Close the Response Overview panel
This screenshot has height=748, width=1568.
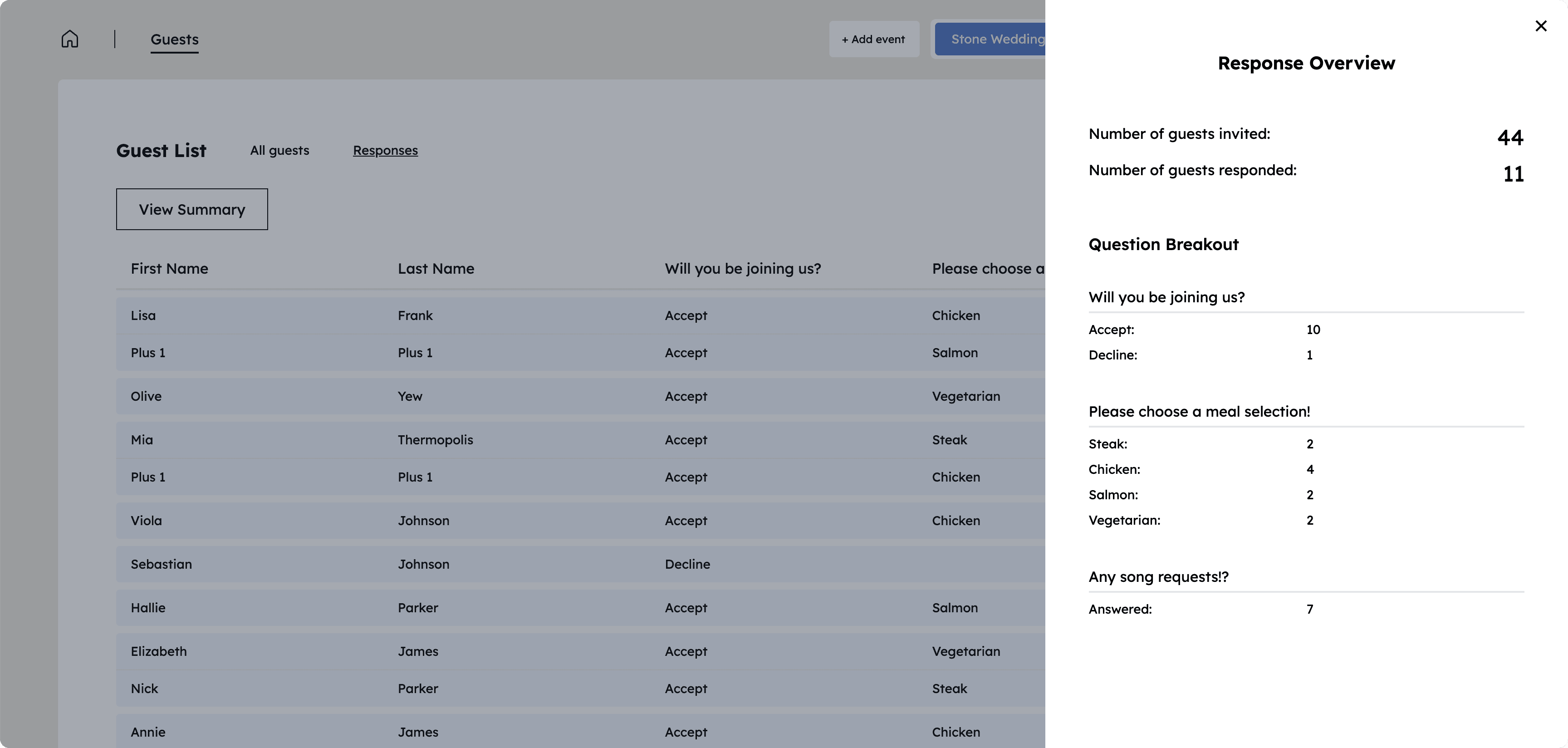click(1541, 25)
